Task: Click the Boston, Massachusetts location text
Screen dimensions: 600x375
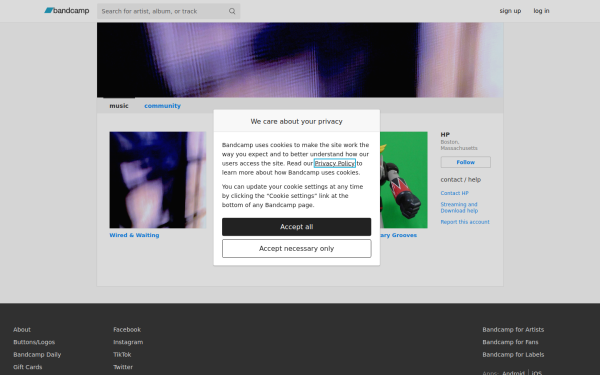Action: (459, 145)
